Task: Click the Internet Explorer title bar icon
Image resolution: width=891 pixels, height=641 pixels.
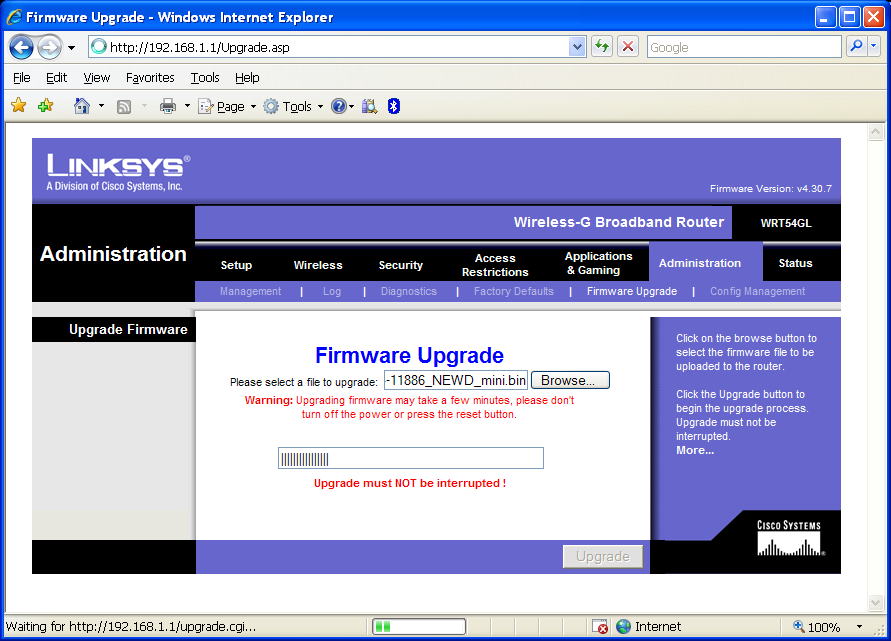Action: [14, 17]
